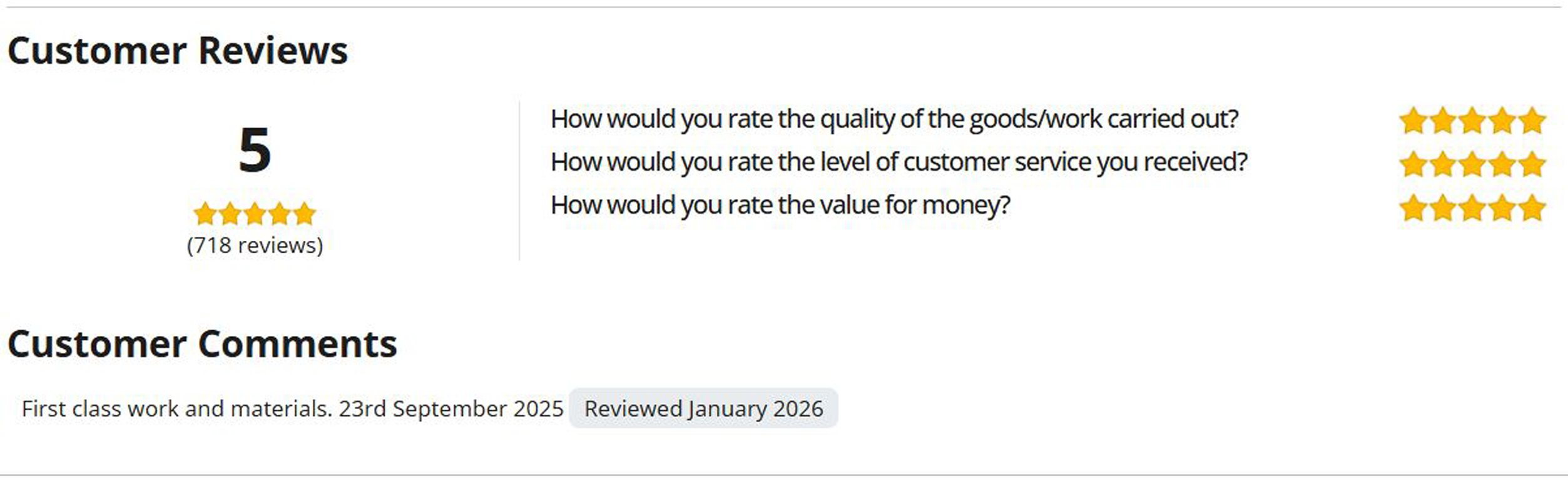Click the Reviewed January 2026 badge

(x=703, y=408)
